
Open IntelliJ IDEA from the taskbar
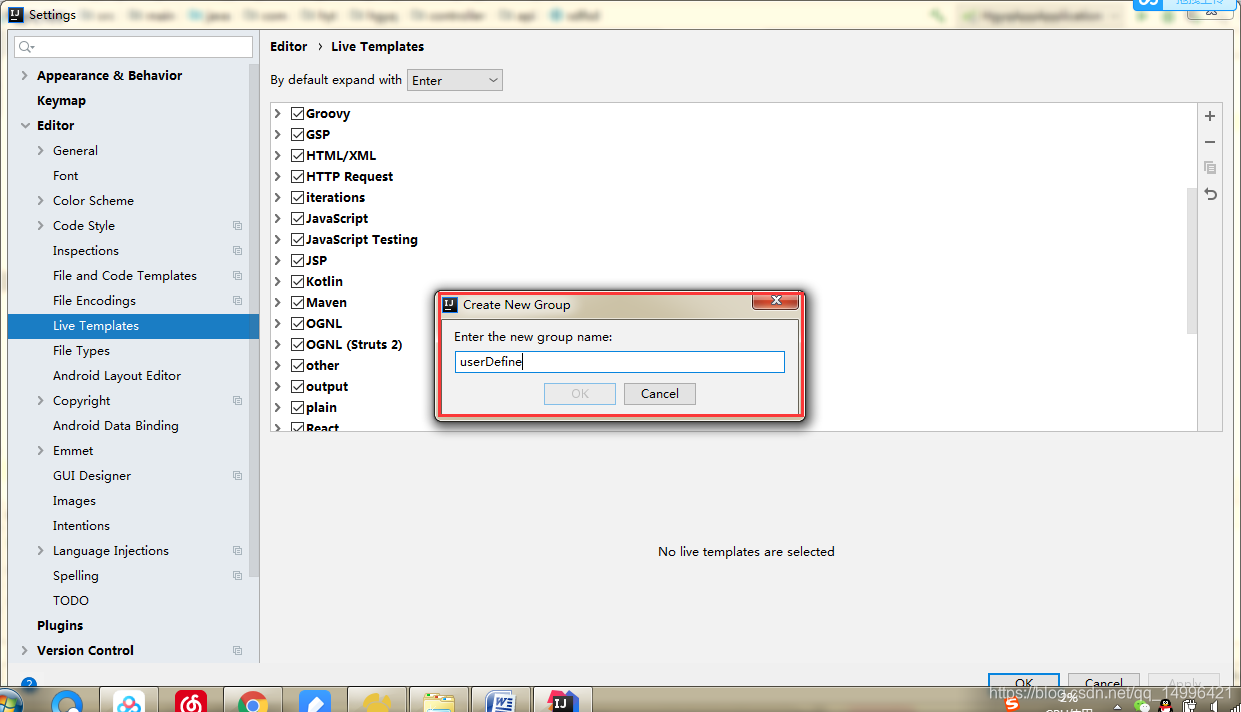pos(563,701)
